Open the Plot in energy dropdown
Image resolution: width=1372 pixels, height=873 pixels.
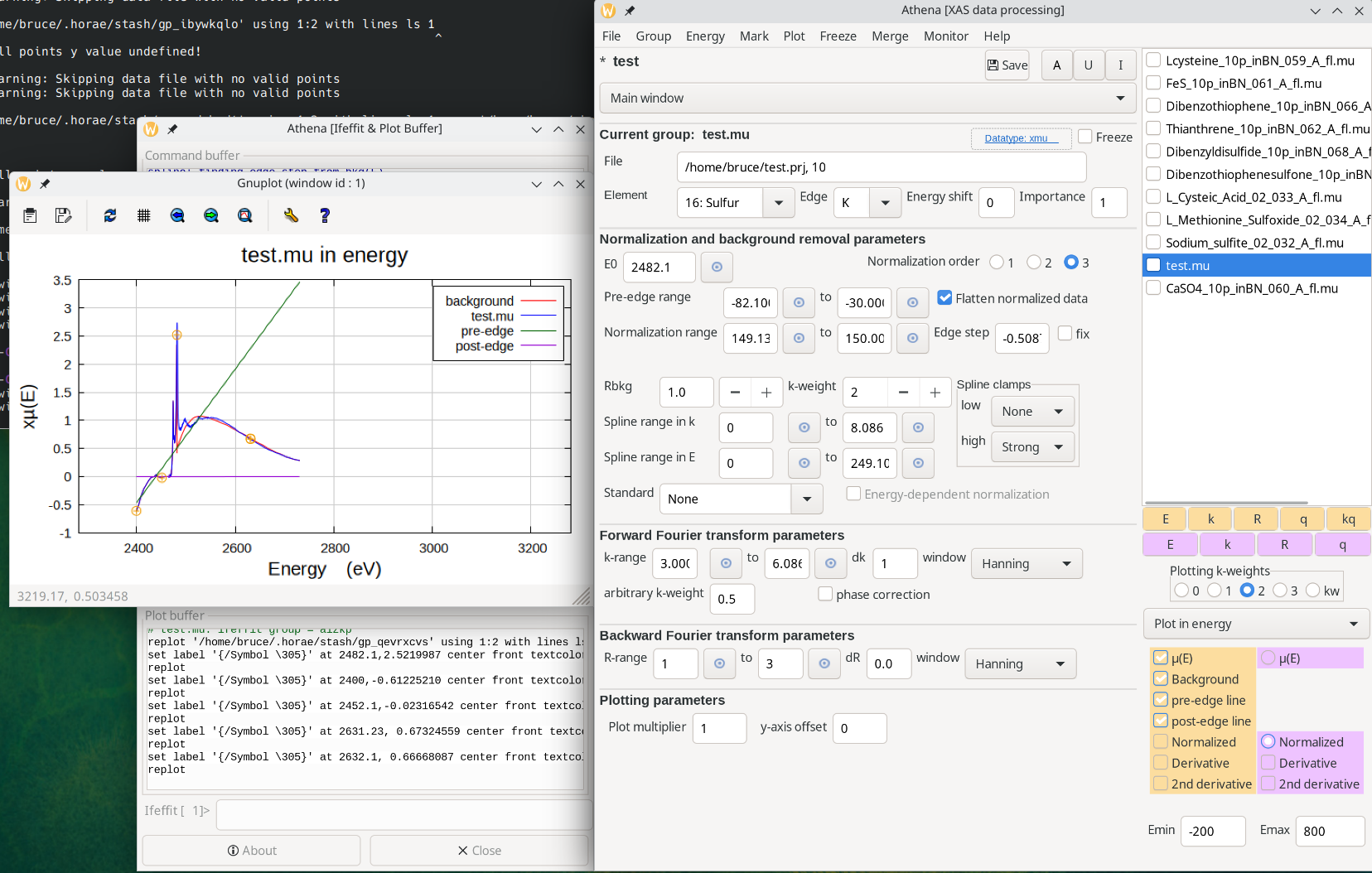coord(1256,624)
